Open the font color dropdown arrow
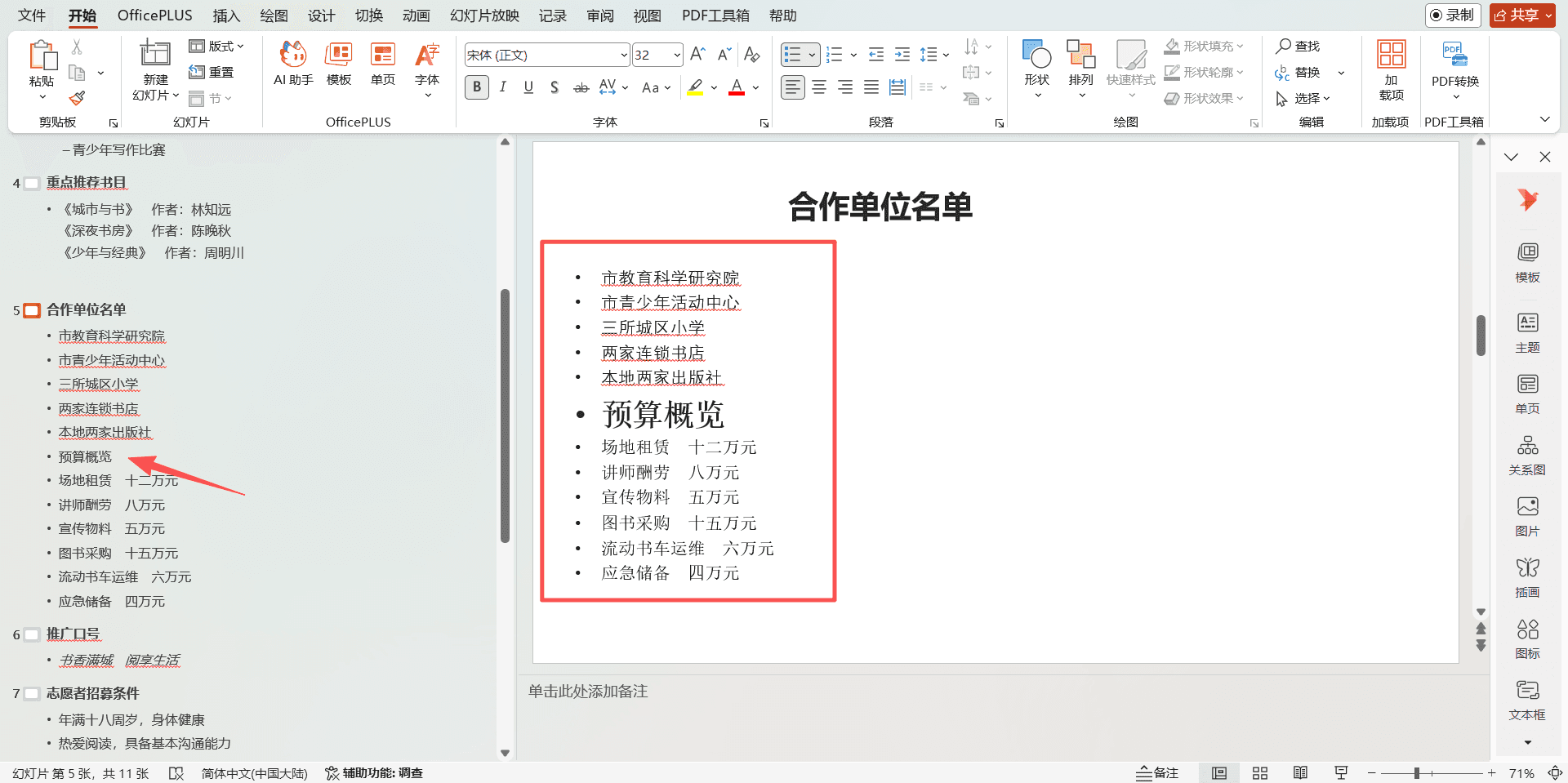This screenshot has width=1568, height=783. point(756,87)
